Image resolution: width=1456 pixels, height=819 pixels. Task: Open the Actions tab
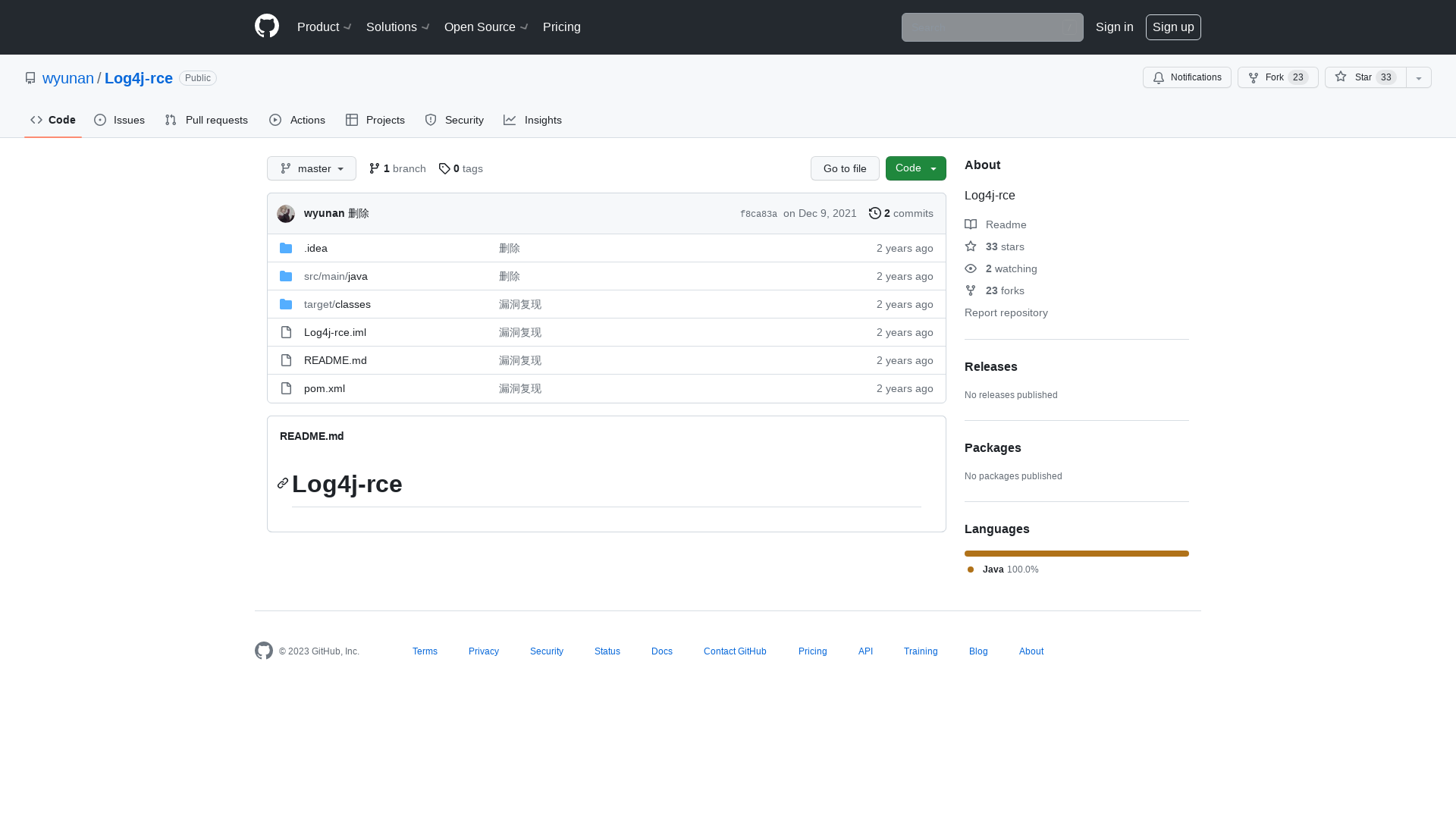click(297, 120)
